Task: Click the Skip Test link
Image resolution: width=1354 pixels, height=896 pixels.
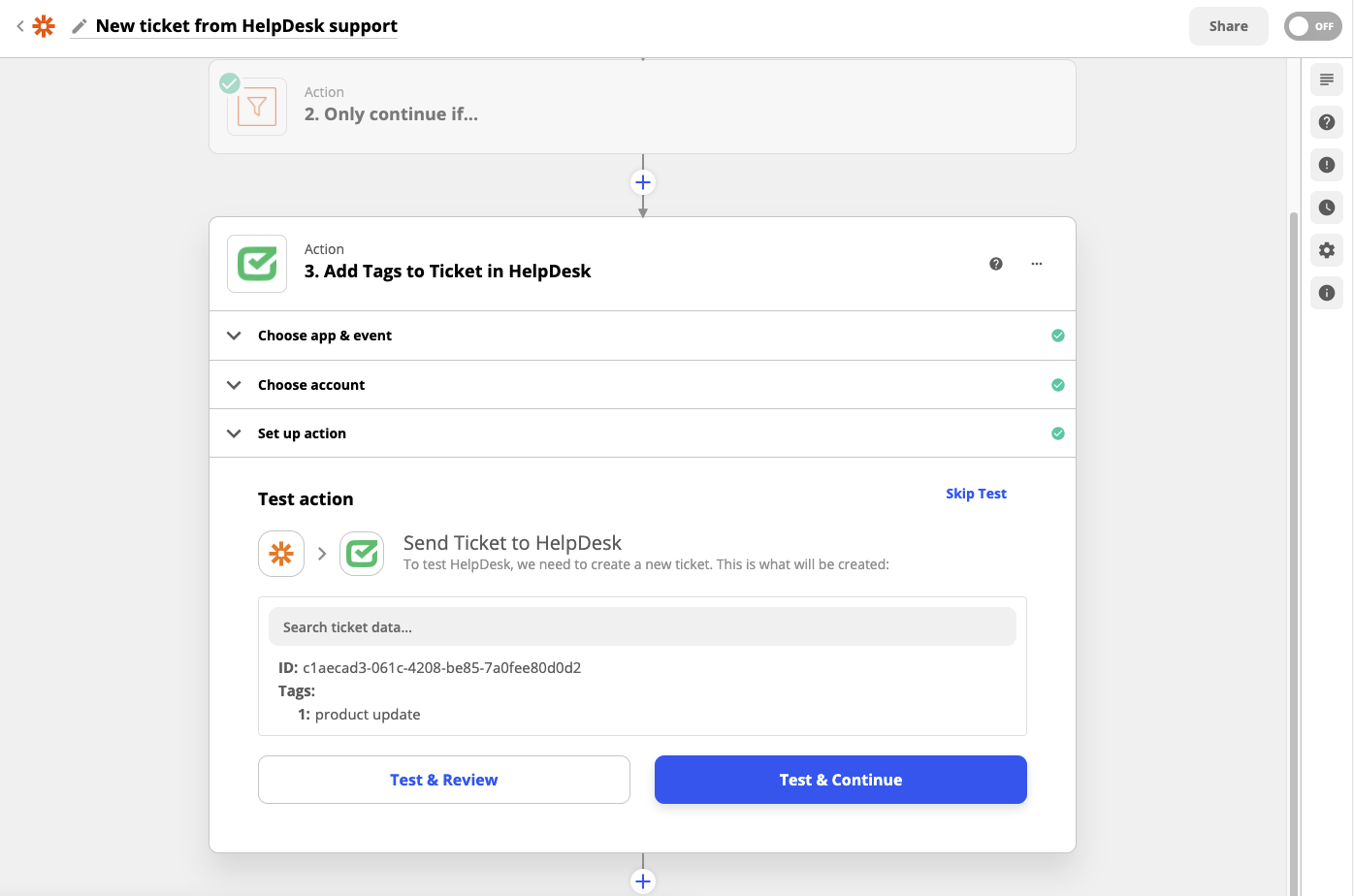Action: pos(976,494)
